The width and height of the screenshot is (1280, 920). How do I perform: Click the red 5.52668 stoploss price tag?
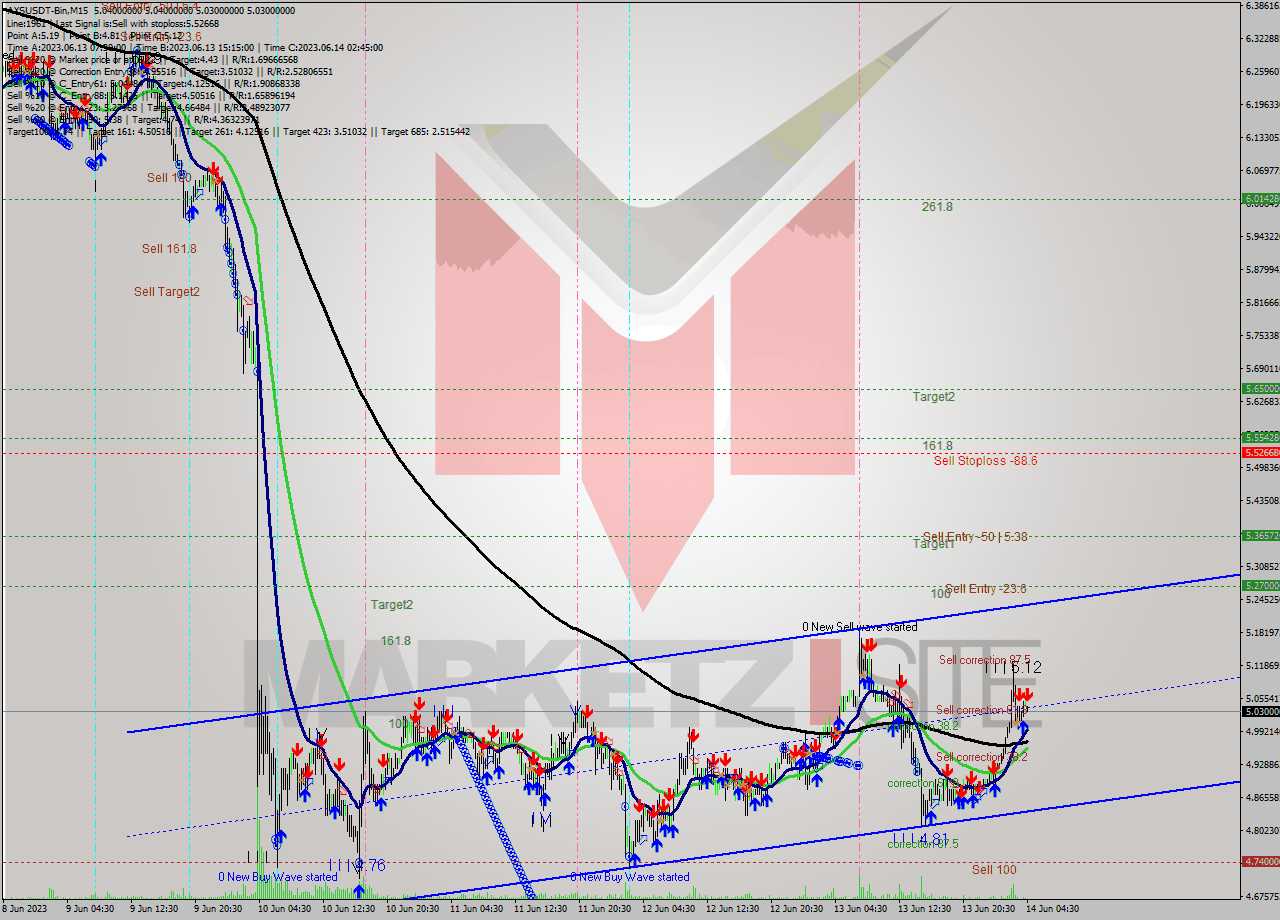[x=1260, y=453]
